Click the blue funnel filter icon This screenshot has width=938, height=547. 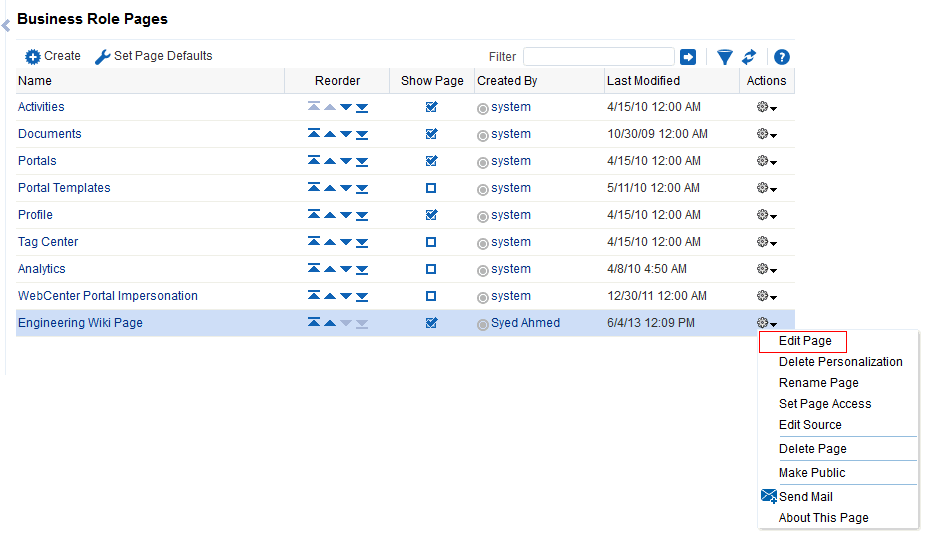click(724, 57)
